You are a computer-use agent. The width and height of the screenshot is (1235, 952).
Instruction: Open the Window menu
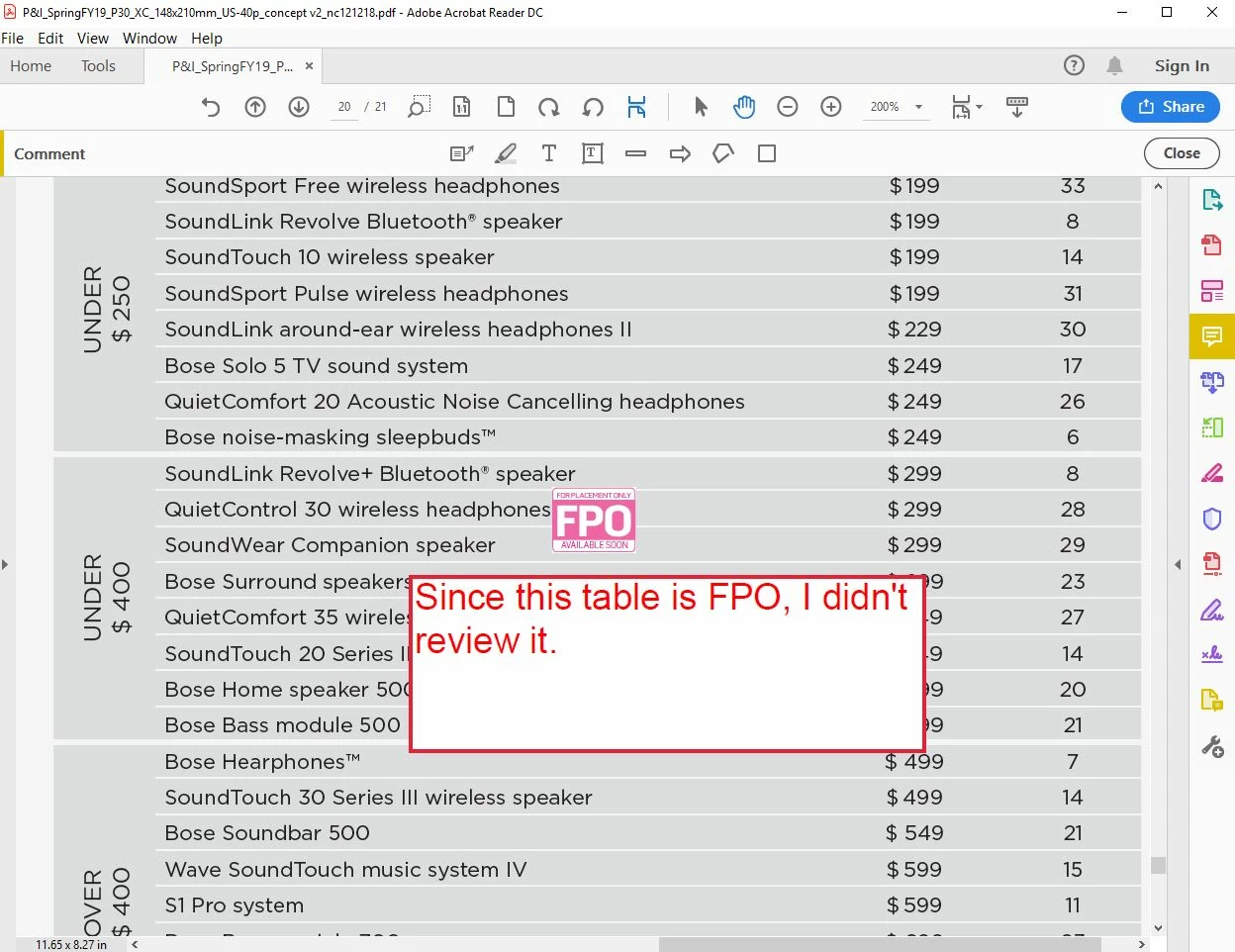pyautogui.click(x=149, y=38)
